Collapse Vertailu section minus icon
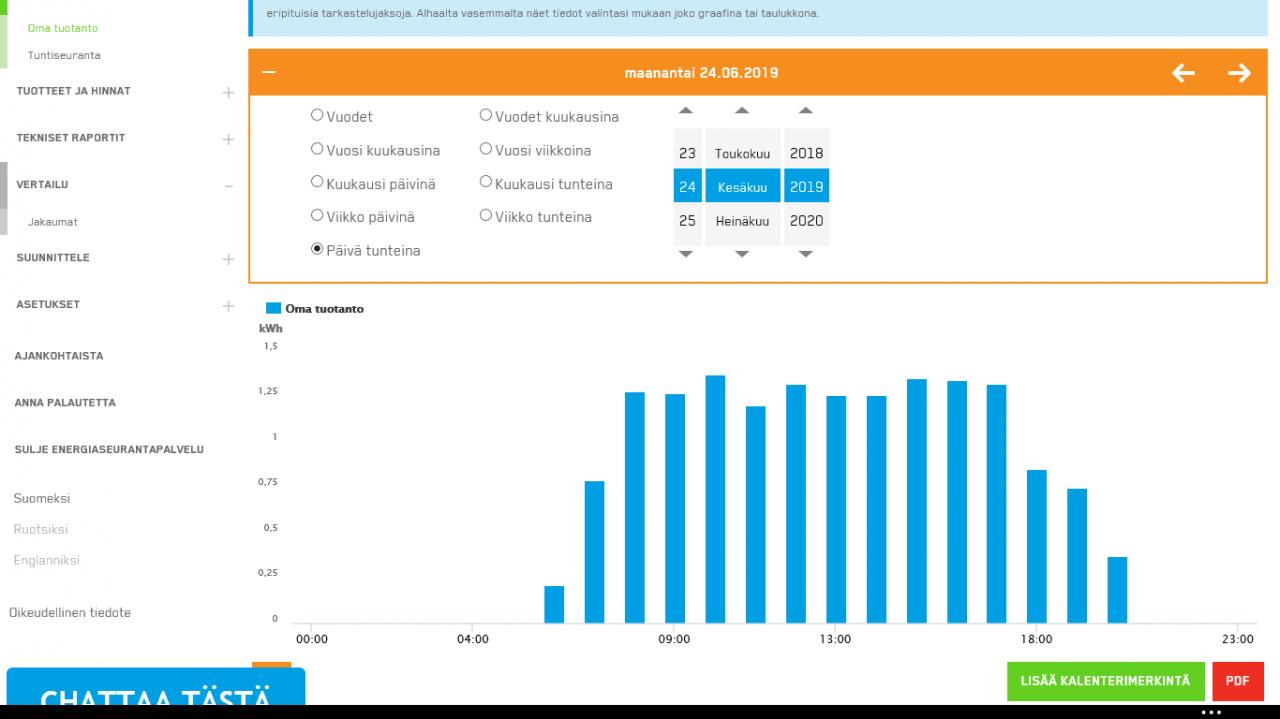The height and width of the screenshot is (719, 1280). click(228, 186)
